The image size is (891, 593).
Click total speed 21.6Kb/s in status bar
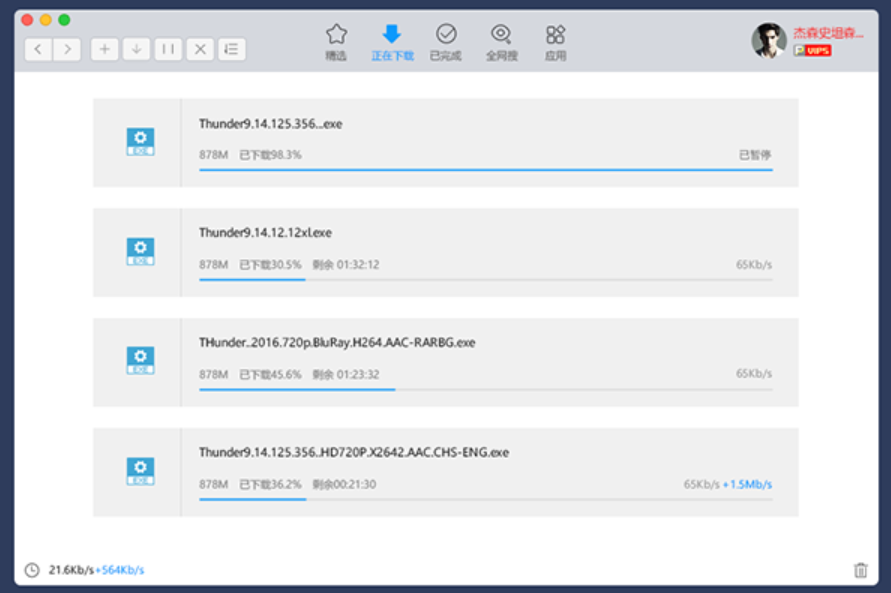coord(71,570)
